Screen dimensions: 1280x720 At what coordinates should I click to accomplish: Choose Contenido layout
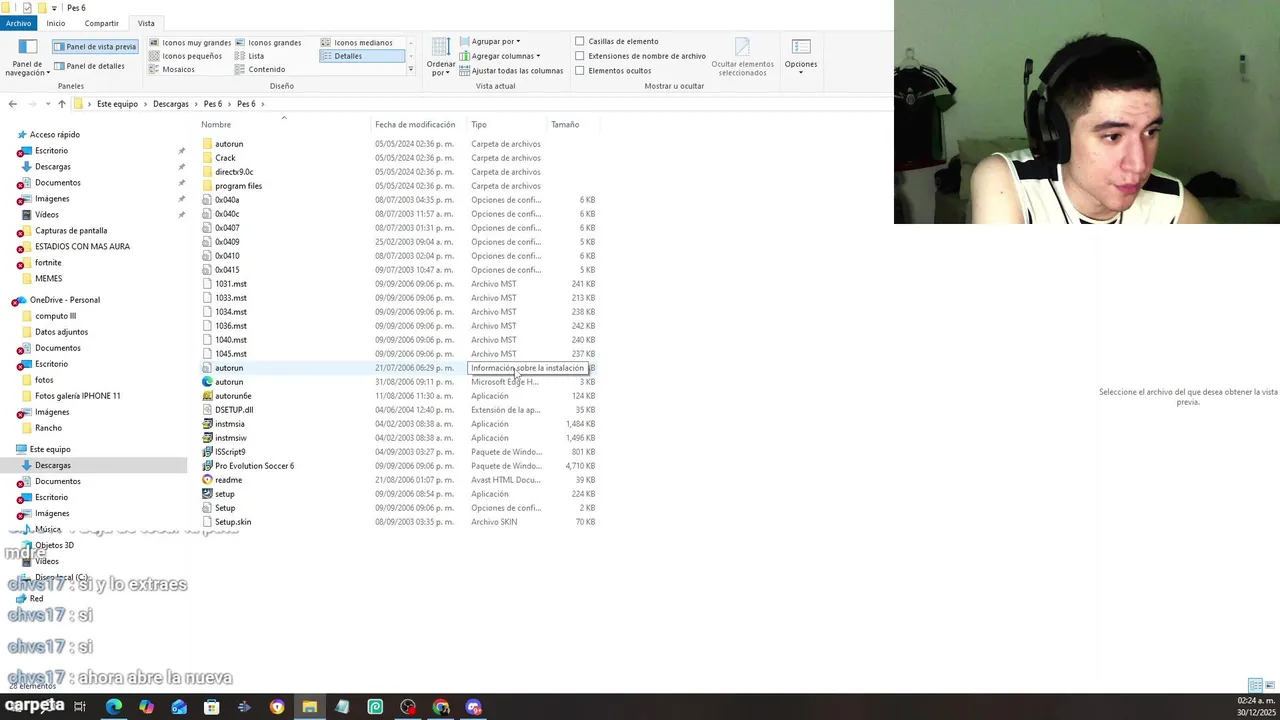[260, 69]
